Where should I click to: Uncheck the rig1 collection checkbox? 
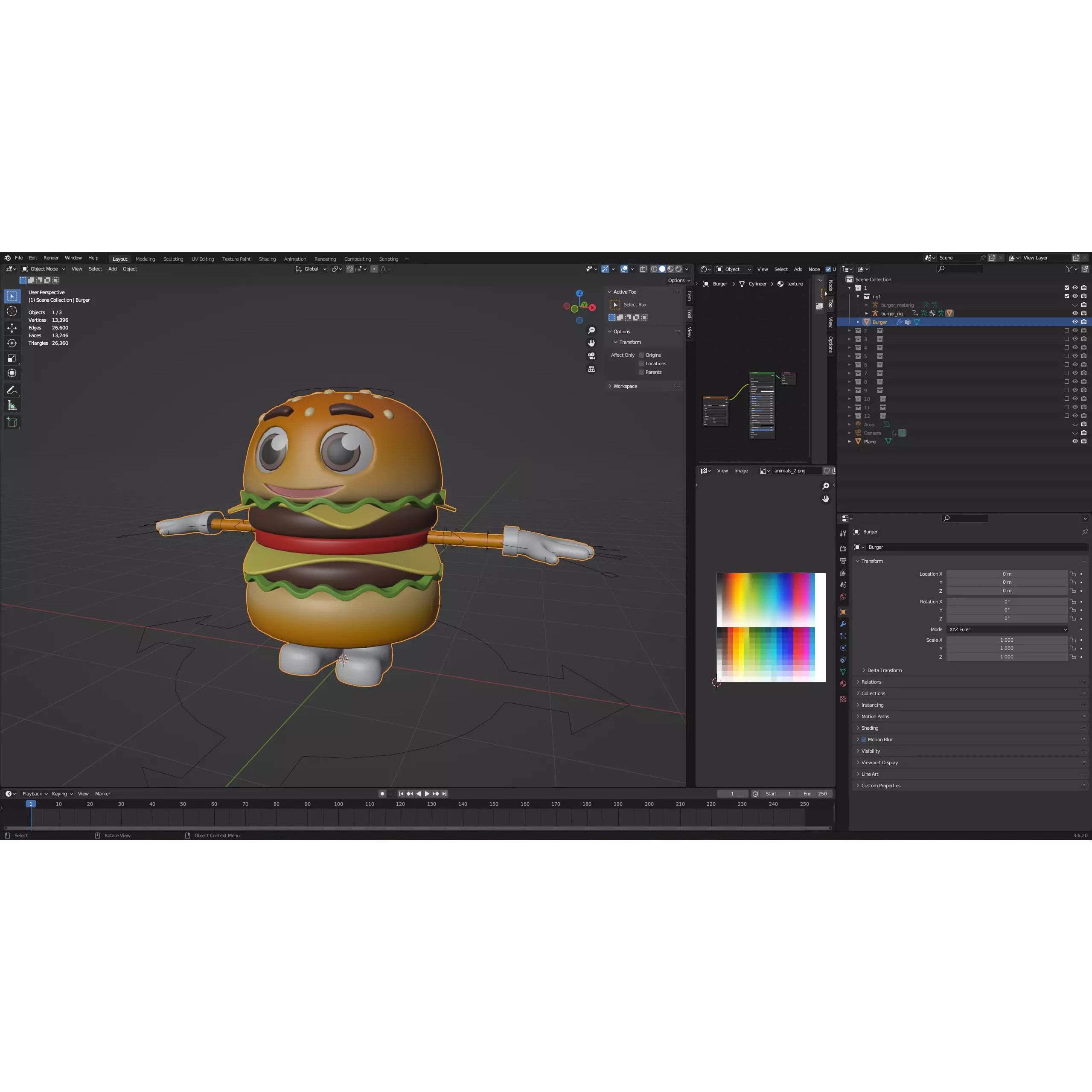[1067, 297]
